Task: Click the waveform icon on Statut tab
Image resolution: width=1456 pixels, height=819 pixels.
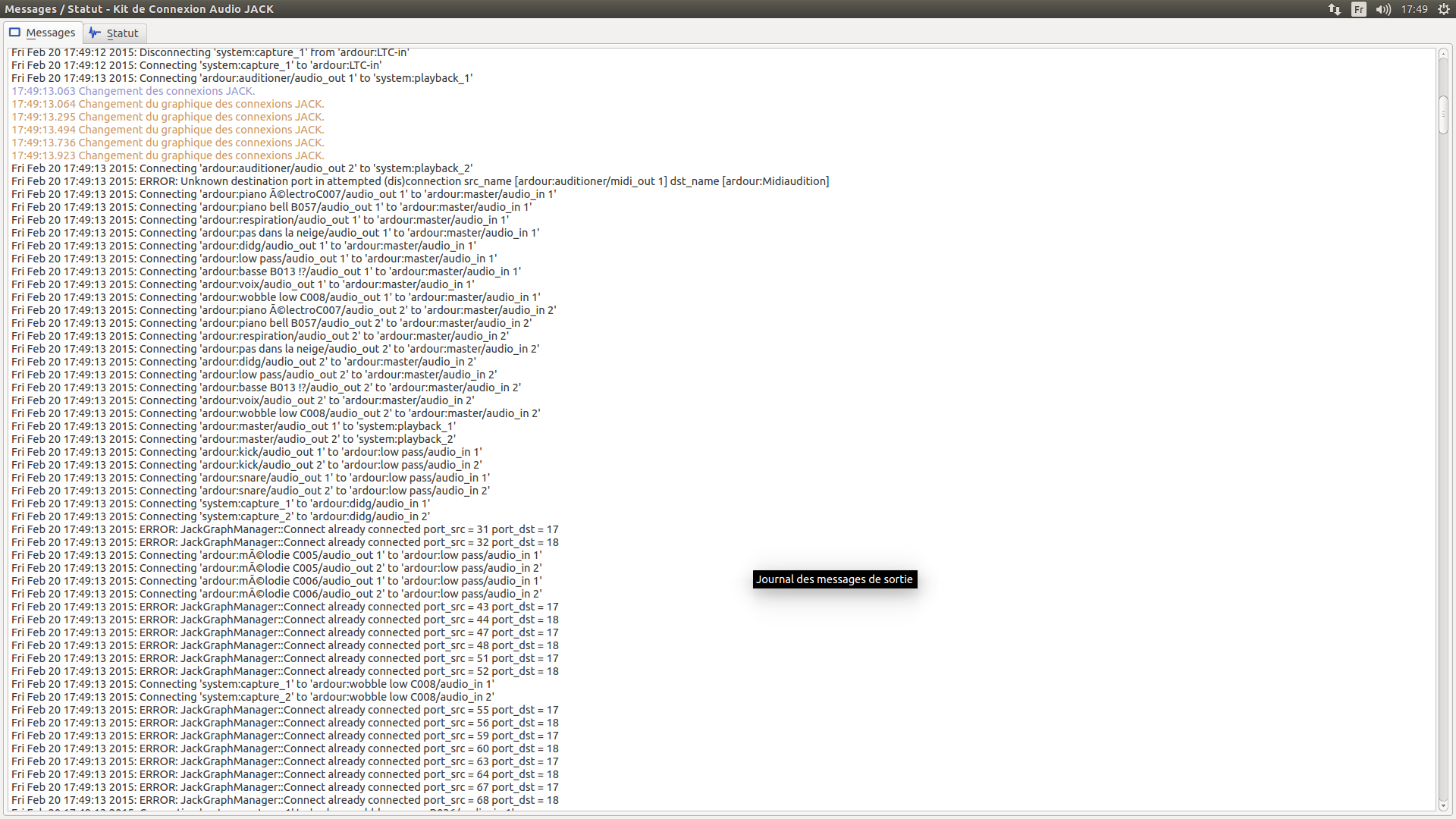Action: click(x=95, y=33)
